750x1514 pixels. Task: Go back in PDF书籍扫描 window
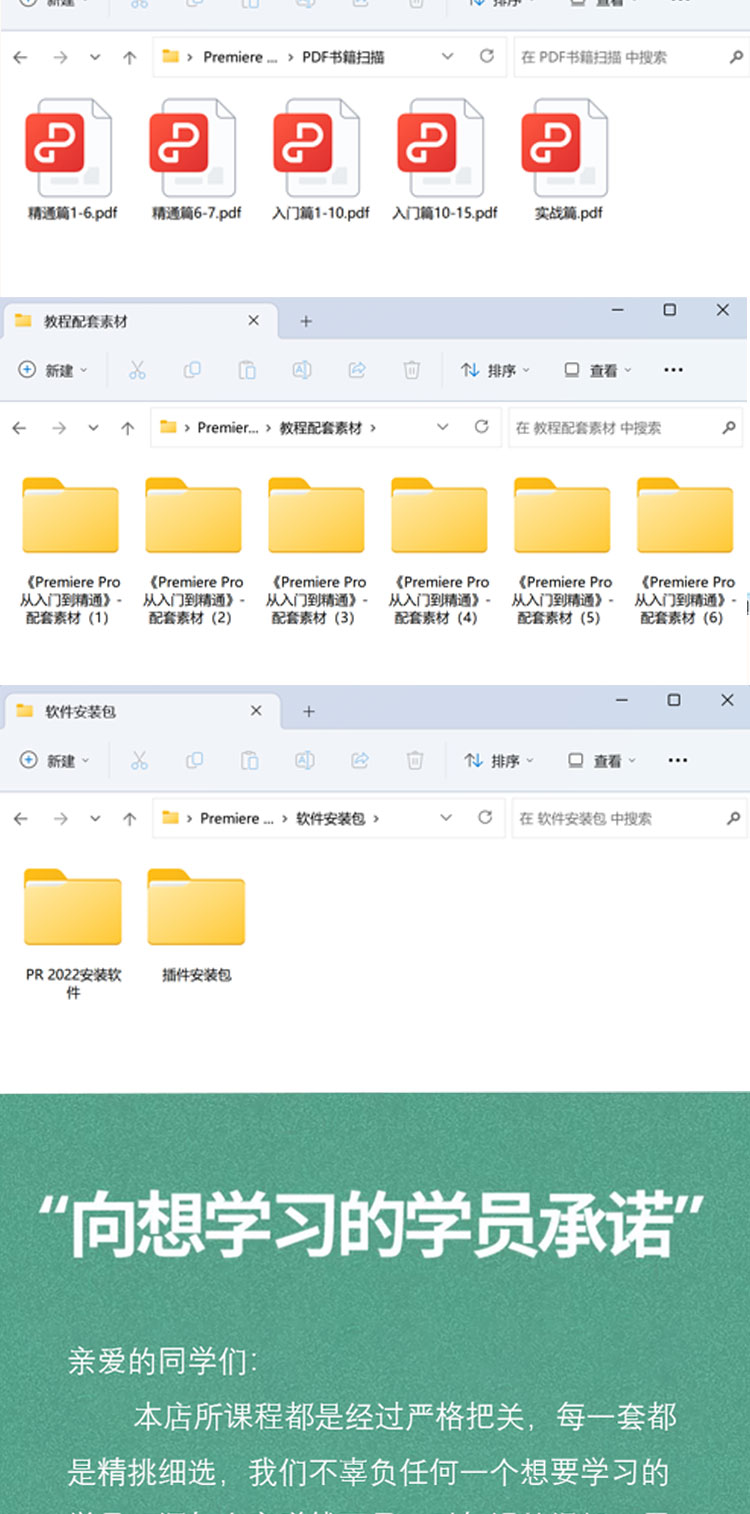tap(20, 58)
